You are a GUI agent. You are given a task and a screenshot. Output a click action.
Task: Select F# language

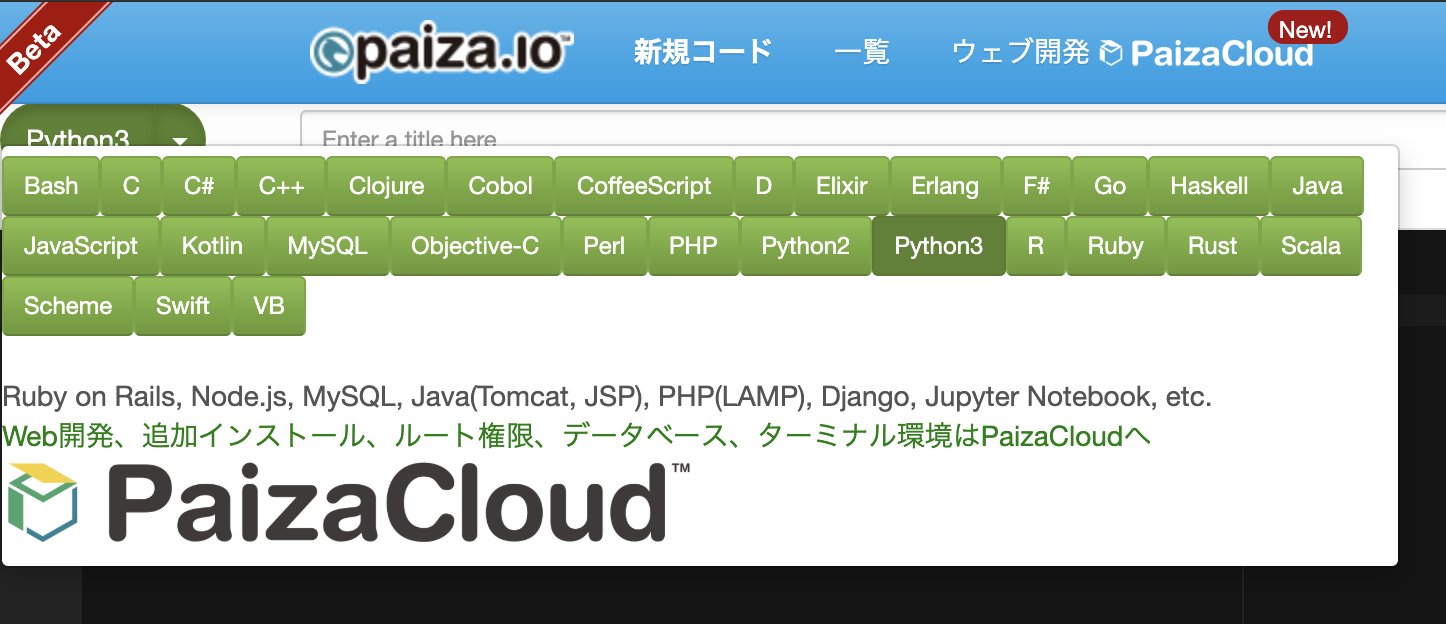coord(1036,186)
